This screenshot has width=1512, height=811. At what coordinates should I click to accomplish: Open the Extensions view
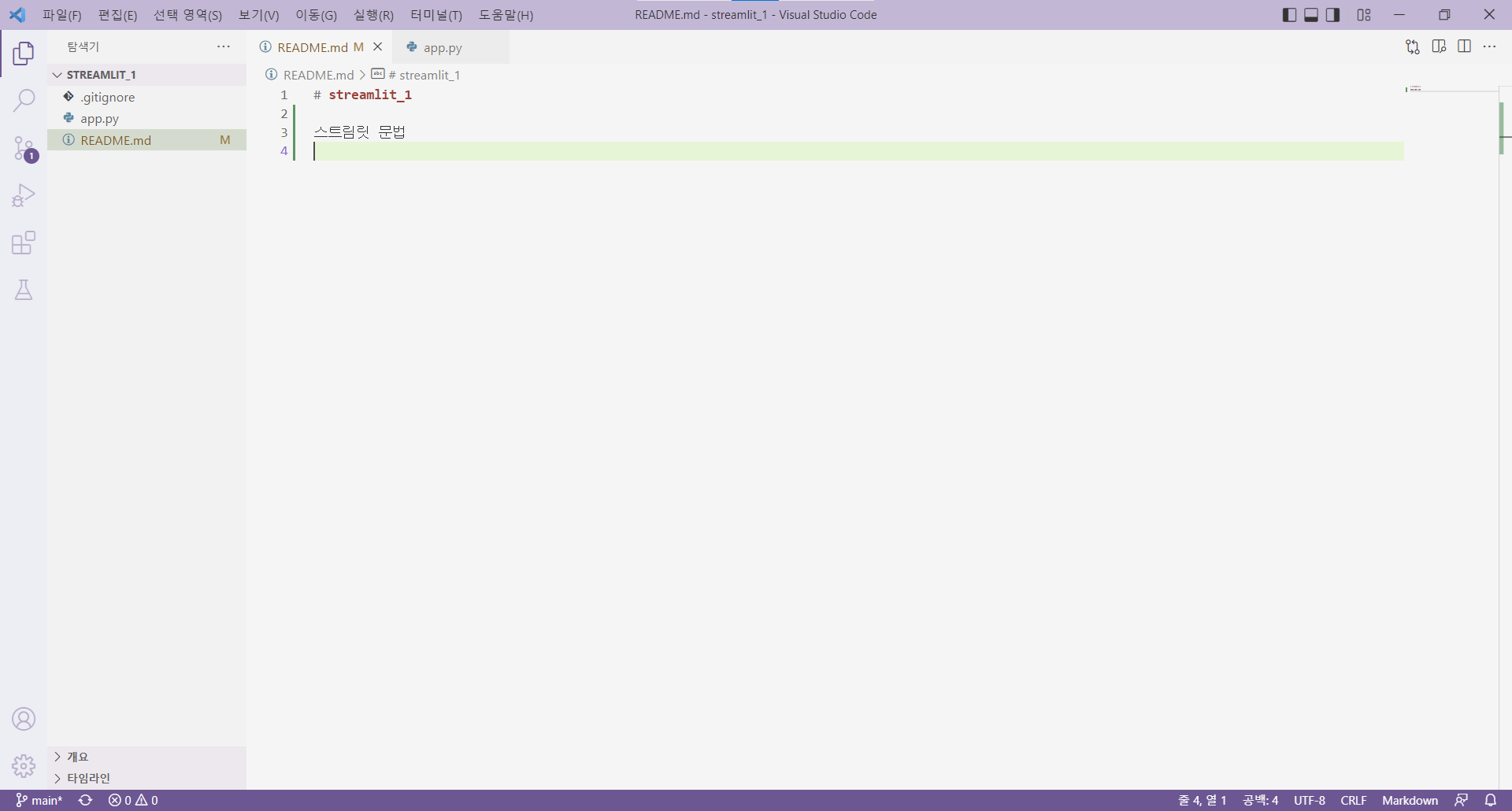pyautogui.click(x=24, y=243)
